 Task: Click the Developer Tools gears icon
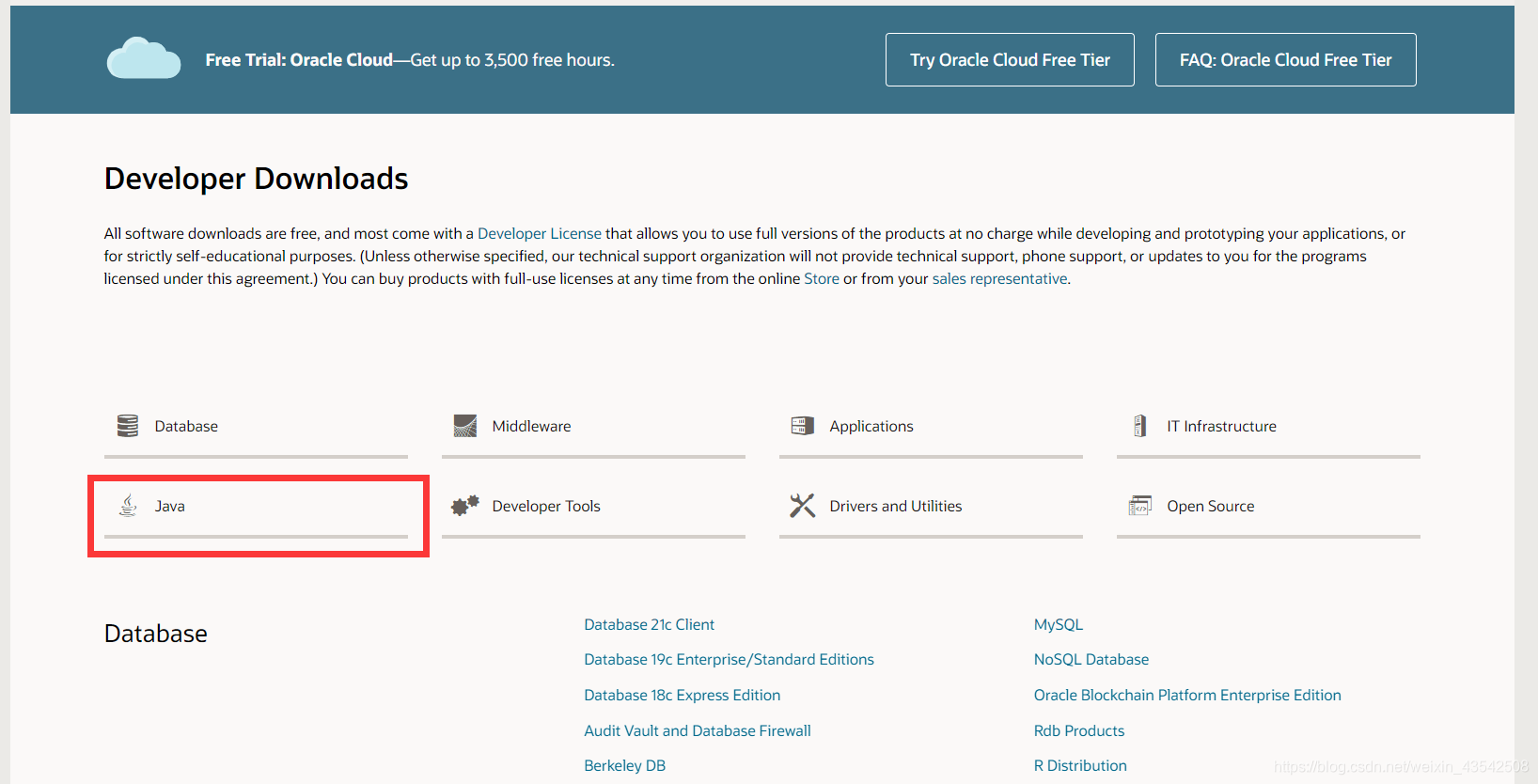[x=465, y=506]
